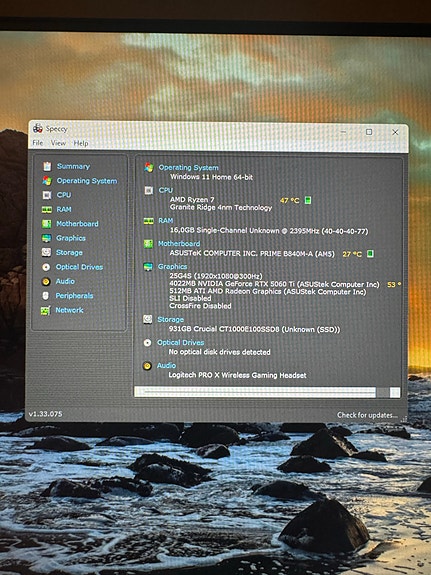Viewport: 431px width, 575px height.
Task: Click the RAM stick icon in sidebar
Action: (x=47, y=209)
